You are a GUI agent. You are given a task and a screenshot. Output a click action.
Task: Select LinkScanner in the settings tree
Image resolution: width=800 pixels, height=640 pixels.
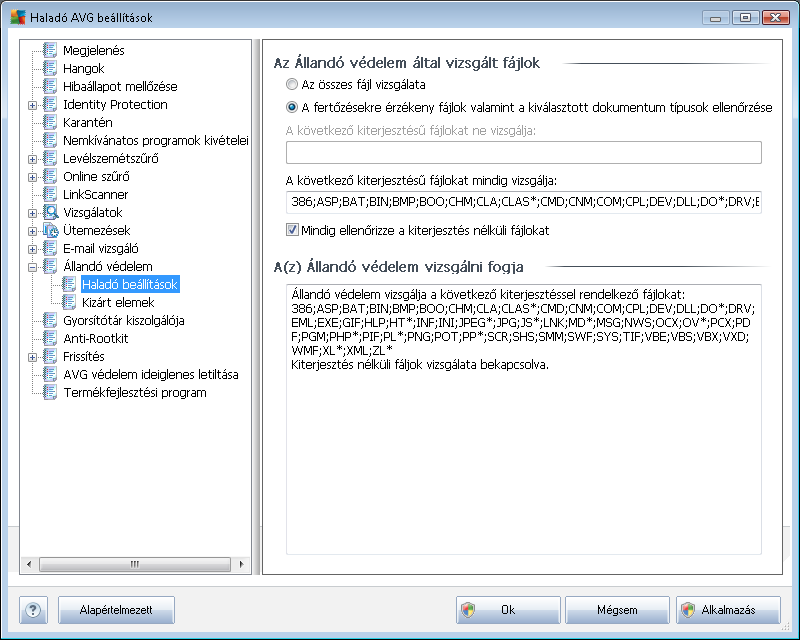95,194
